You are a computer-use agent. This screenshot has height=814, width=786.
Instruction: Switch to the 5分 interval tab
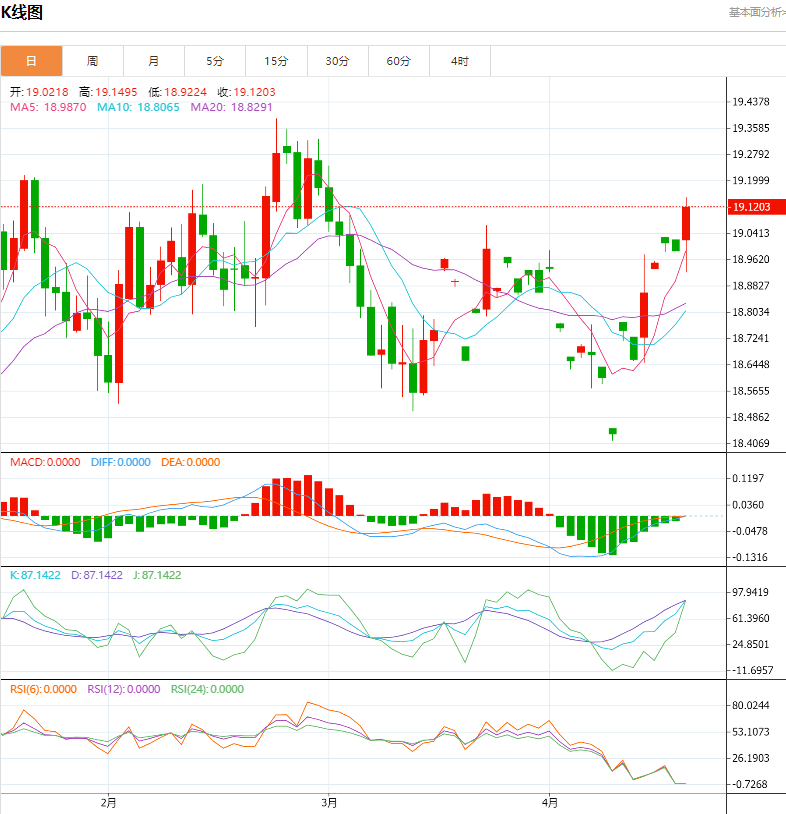coord(215,61)
